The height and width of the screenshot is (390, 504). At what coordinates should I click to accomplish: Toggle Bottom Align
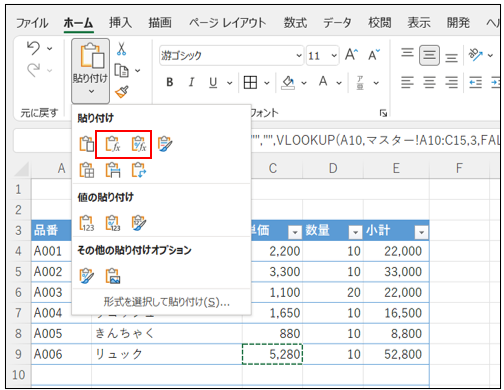pyautogui.click(x=451, y=57)
